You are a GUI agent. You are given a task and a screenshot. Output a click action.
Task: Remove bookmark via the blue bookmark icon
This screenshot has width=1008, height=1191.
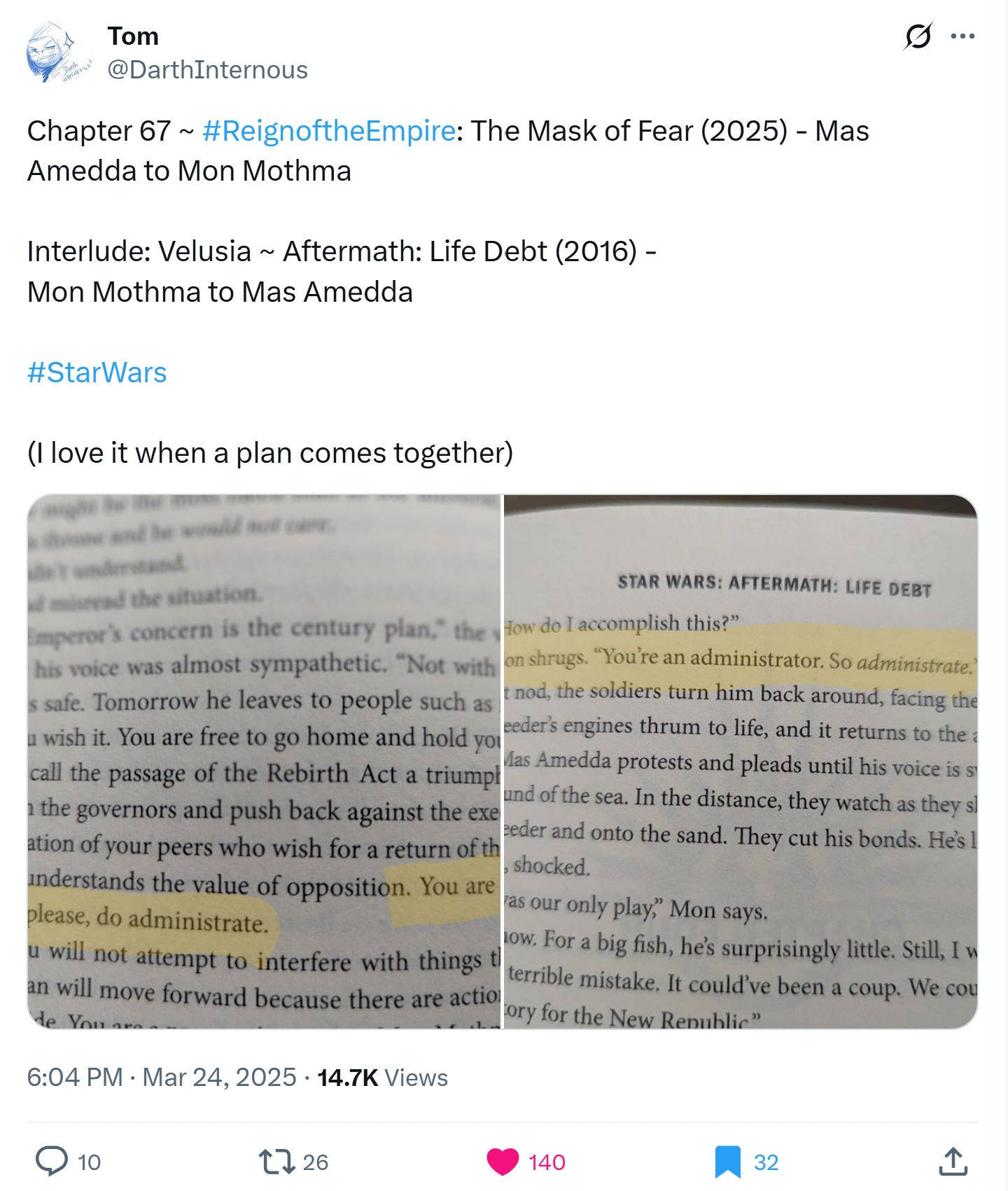point(728,1162)
